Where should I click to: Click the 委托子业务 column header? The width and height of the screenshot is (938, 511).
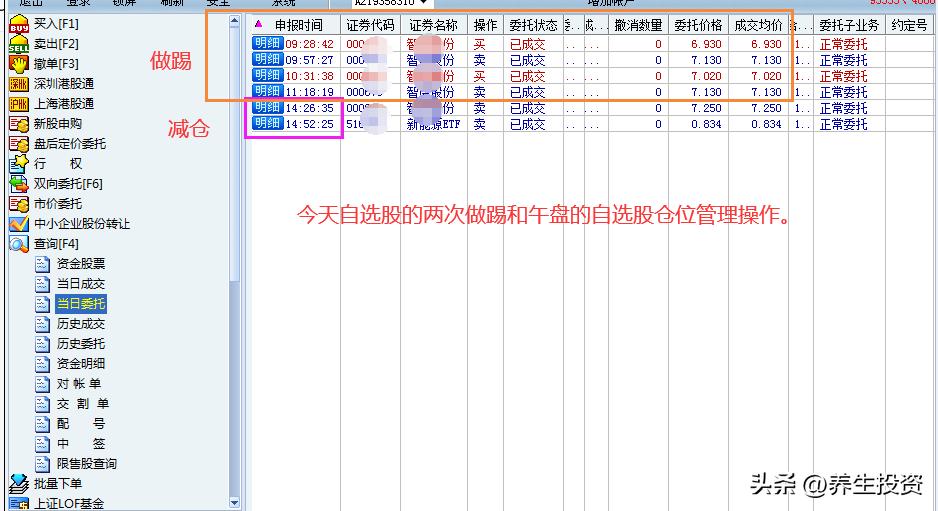[x=849, y=25]
